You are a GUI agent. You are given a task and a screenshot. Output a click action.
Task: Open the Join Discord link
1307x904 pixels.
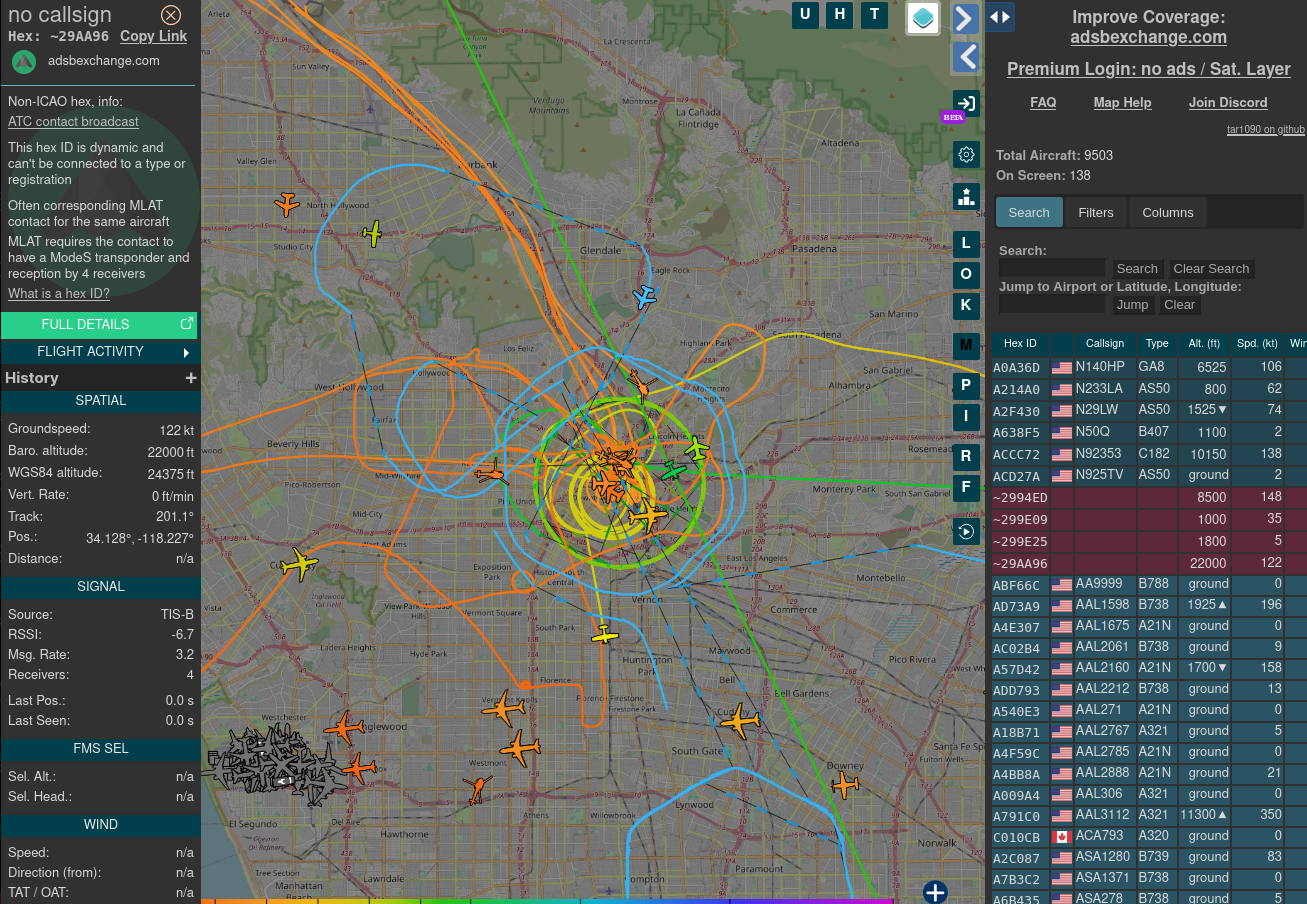1228,102
